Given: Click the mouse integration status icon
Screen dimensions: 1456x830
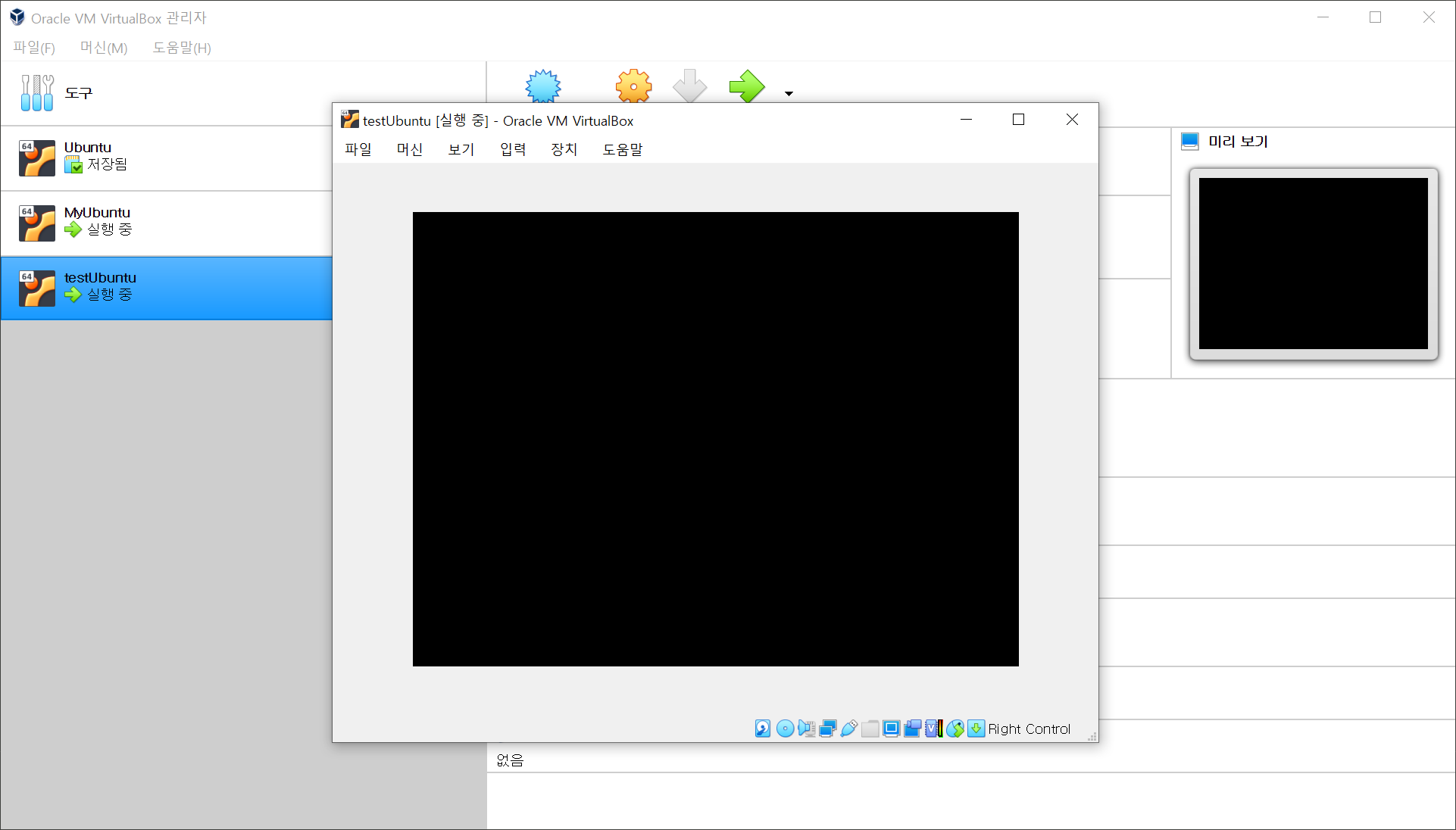Looking at the screenshot, I should tap(955, 729).
